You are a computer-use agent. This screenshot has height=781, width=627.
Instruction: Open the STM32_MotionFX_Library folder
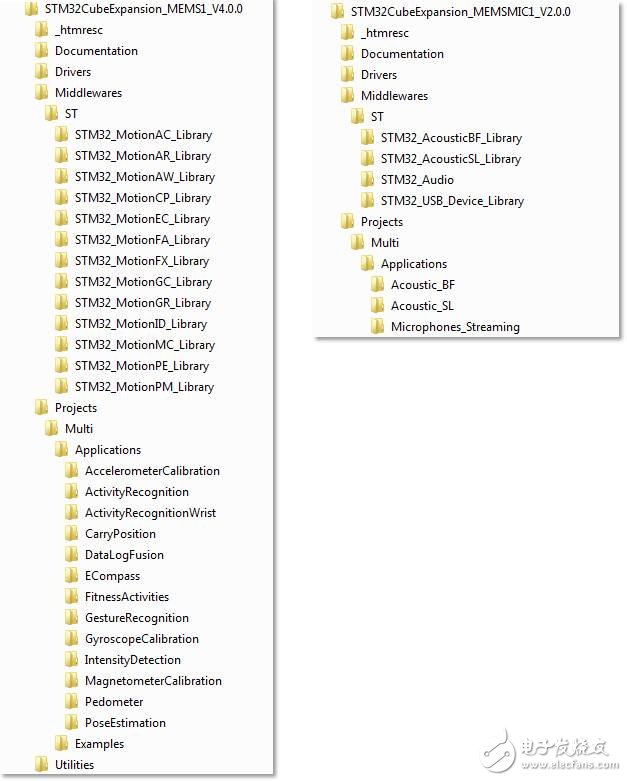142,261
